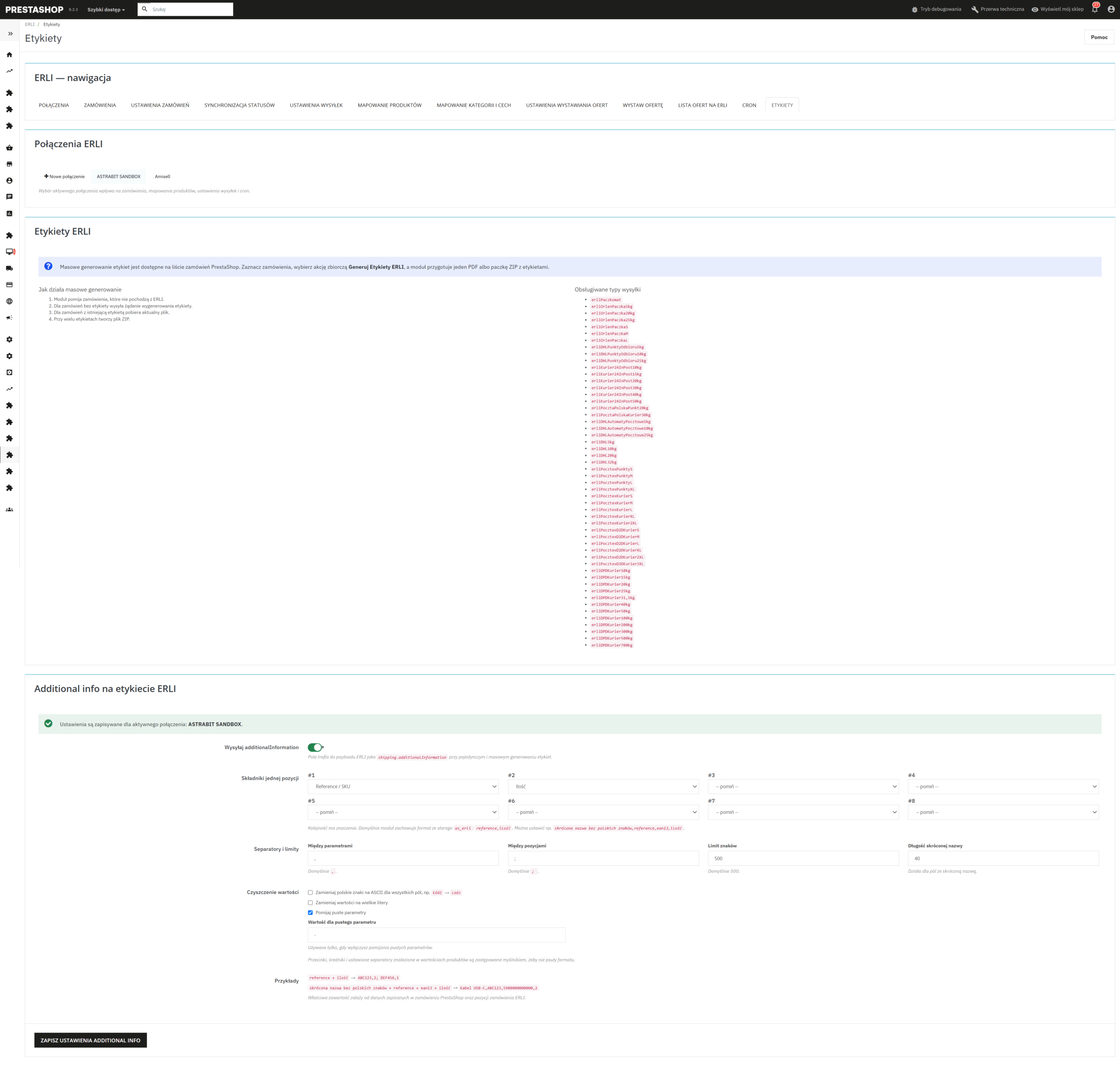The image size is (1120, 1089).
Task: Open the LISTA OFERT NA ERLI tab
Action: tap(703, 105)
